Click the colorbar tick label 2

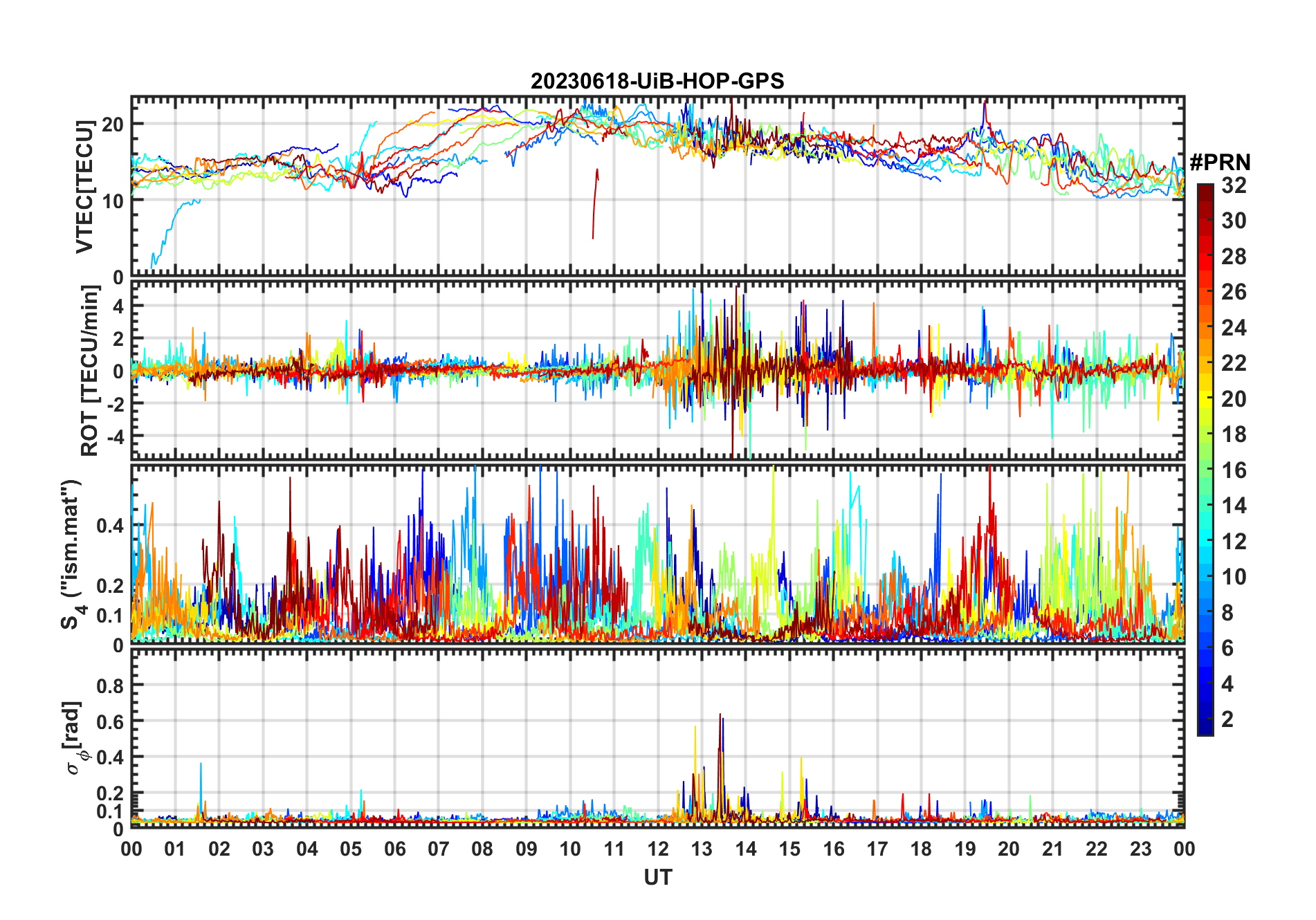pyautogui.click(x=1227, y=719)
